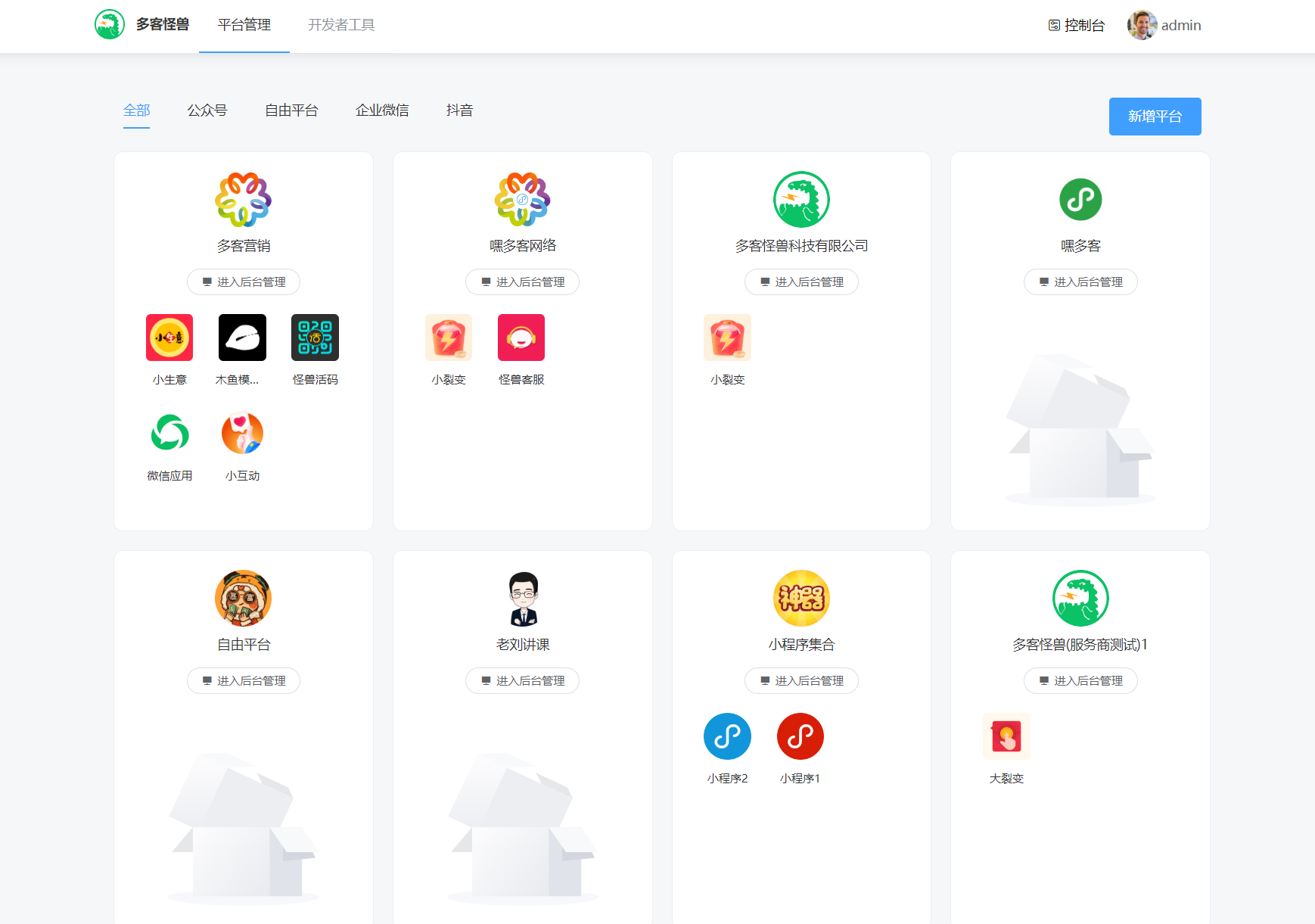Screen dimensions: 1315x924
Task: Open the red 小程序1 mini program icon
Action: point(800,736)
